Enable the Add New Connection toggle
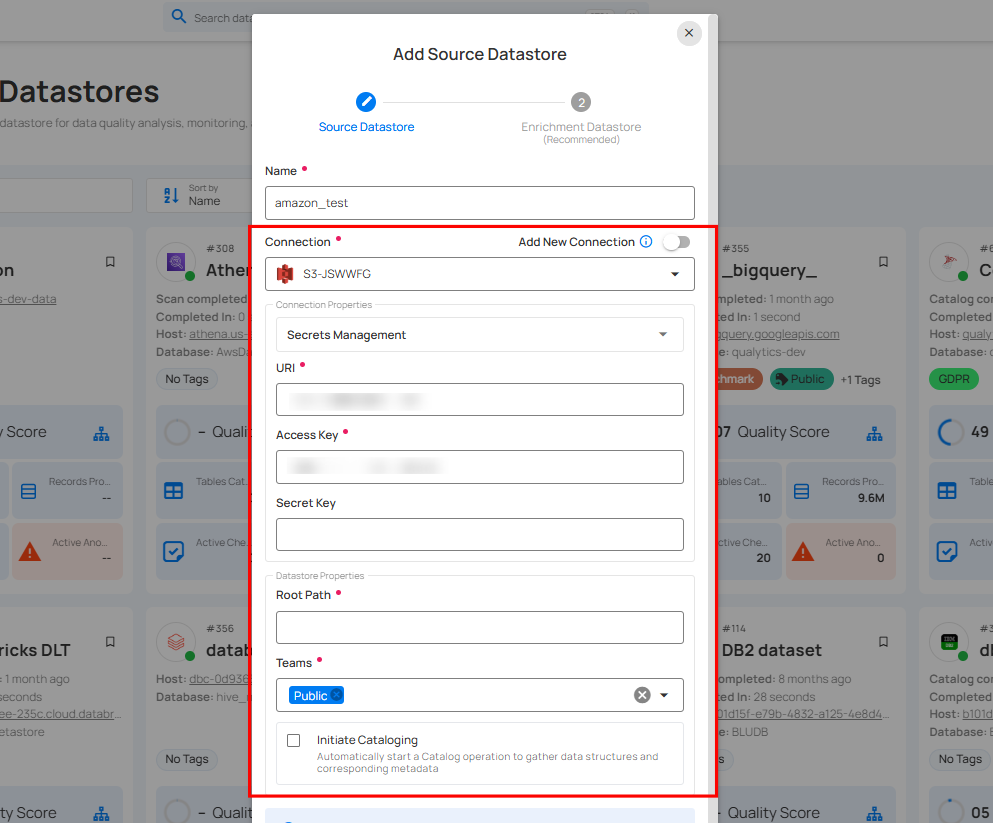Viewport: 993px width, 823px height. [x=675, y=241]
